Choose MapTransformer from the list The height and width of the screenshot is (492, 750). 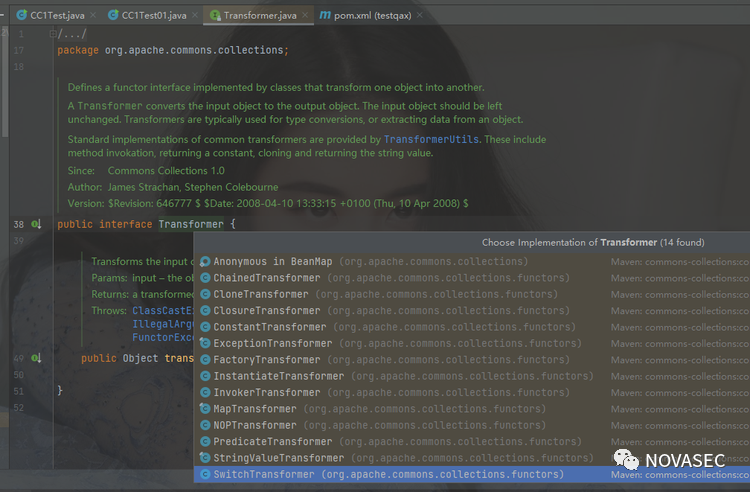(472, 409)
